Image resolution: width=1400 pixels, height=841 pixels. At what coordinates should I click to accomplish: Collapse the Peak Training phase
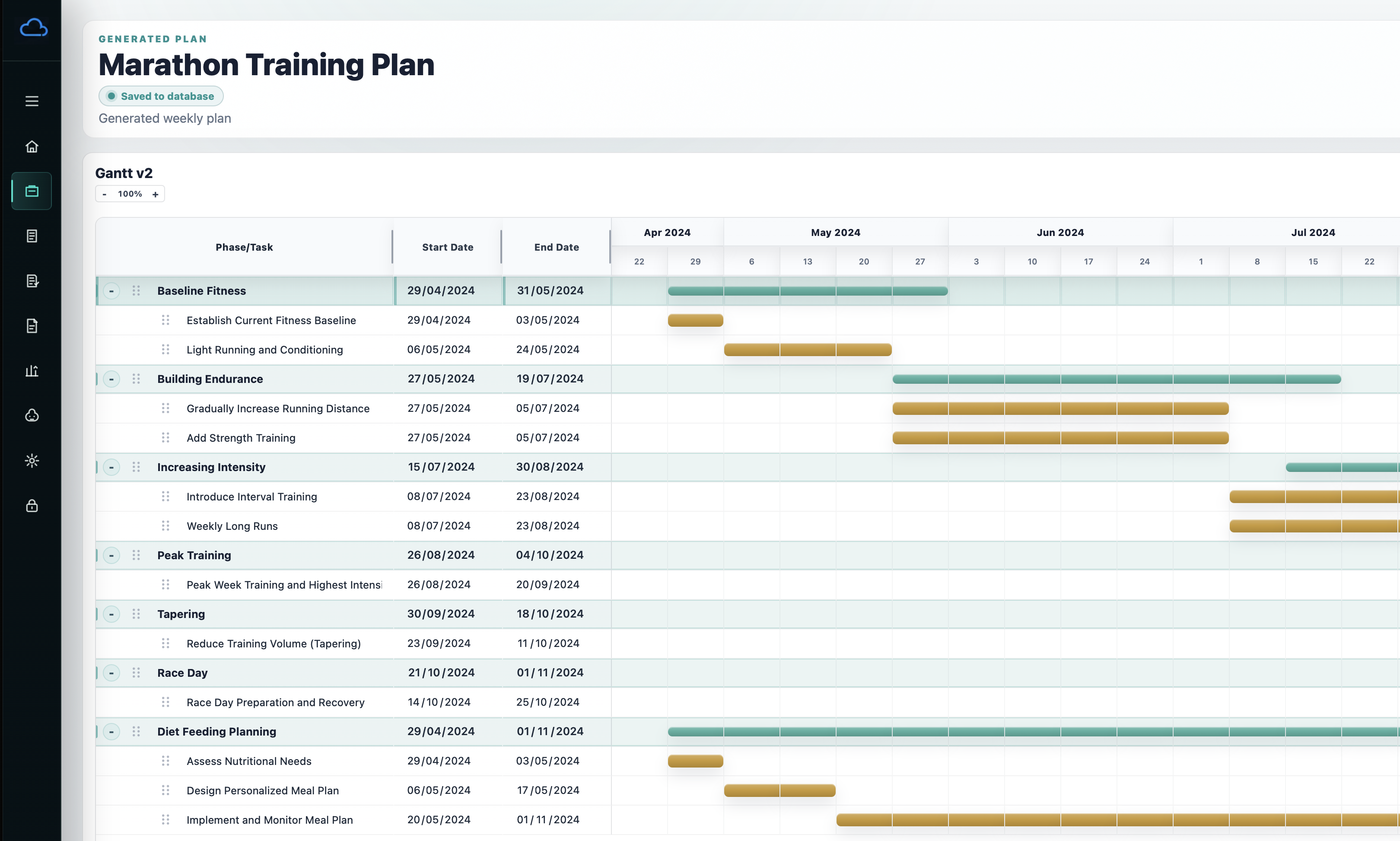click(111, 555)
